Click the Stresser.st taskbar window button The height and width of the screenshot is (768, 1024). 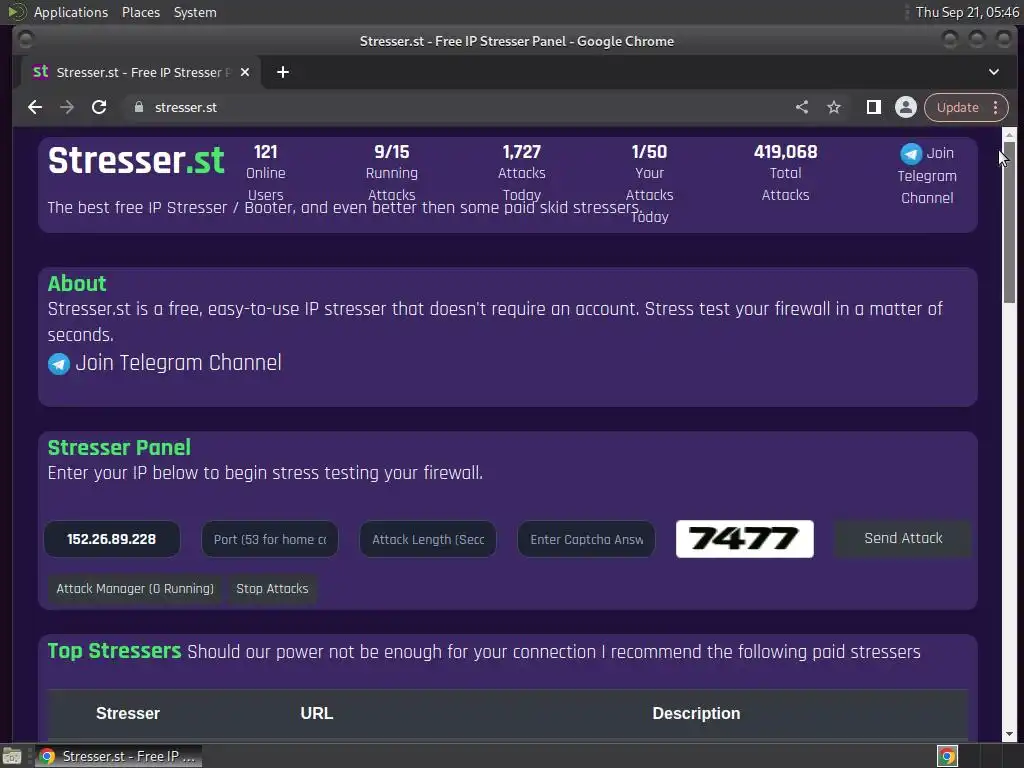(x=118, y=756)
